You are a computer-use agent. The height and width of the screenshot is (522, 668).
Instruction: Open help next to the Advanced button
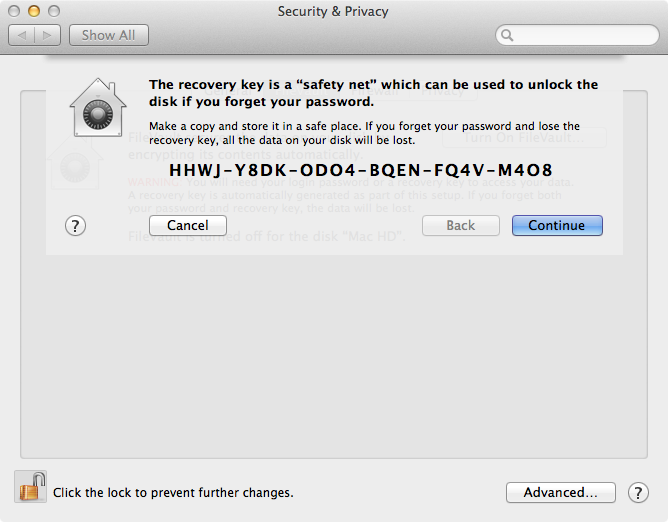click(x=638, y=492)
